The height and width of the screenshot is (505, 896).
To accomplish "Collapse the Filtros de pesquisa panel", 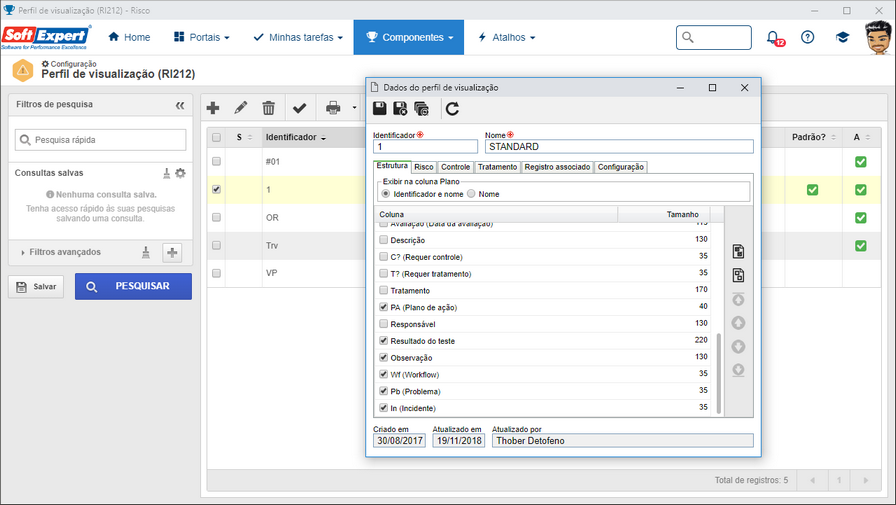I will [180, 105].
